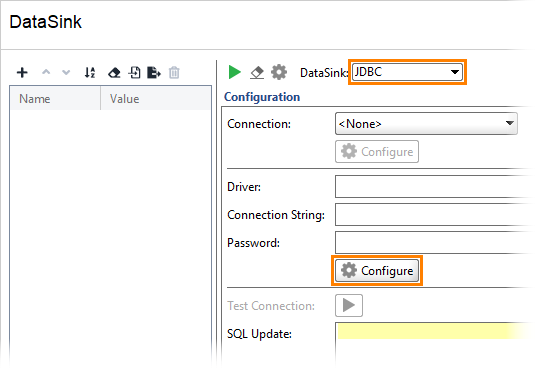Image resolution: width=536 pixels, height=369 pixels.
Task: Save properties to file icon
Action: point(154,73)
